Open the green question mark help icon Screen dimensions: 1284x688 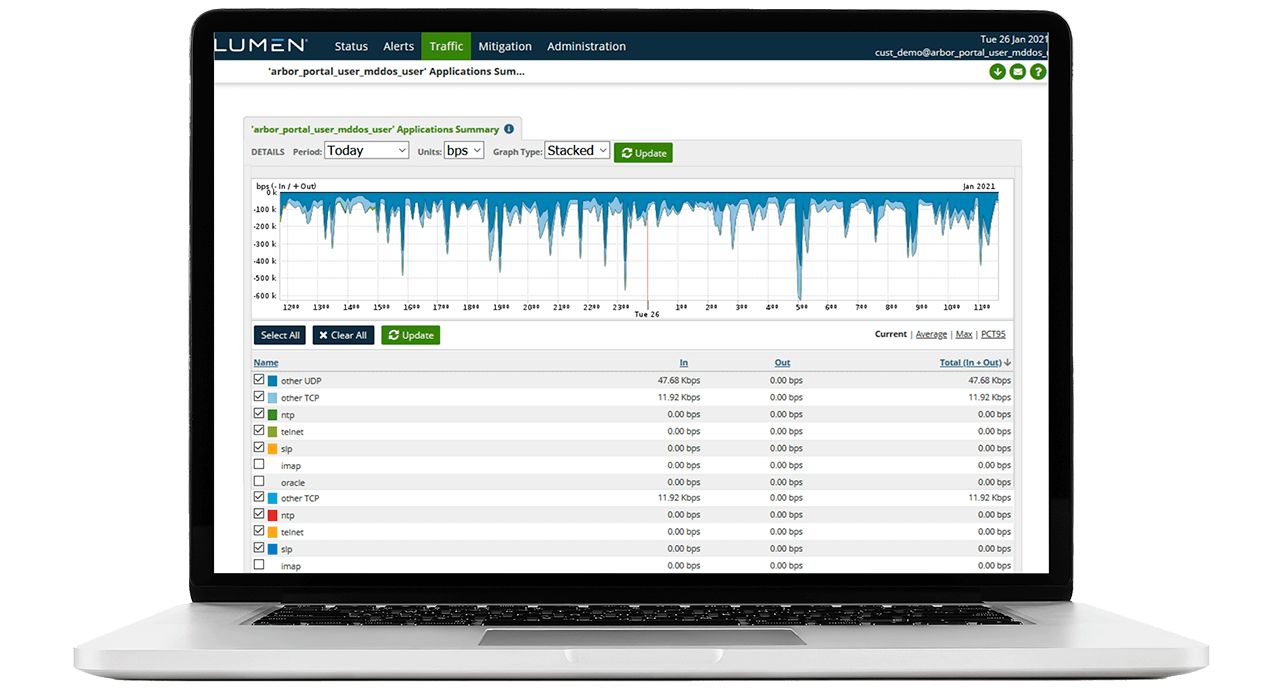pos(1038,72)
